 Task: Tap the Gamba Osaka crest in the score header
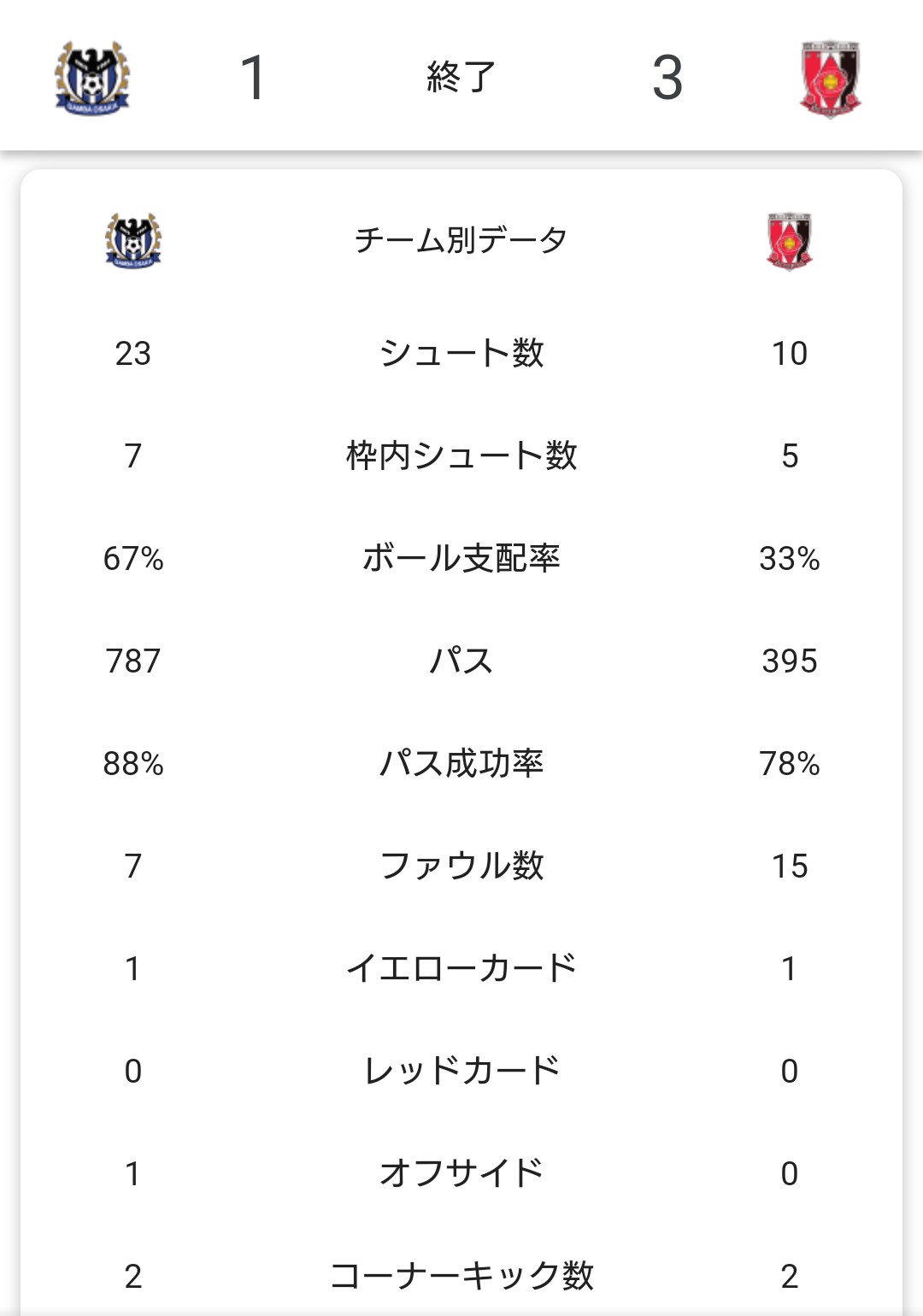tap(92, 78)
